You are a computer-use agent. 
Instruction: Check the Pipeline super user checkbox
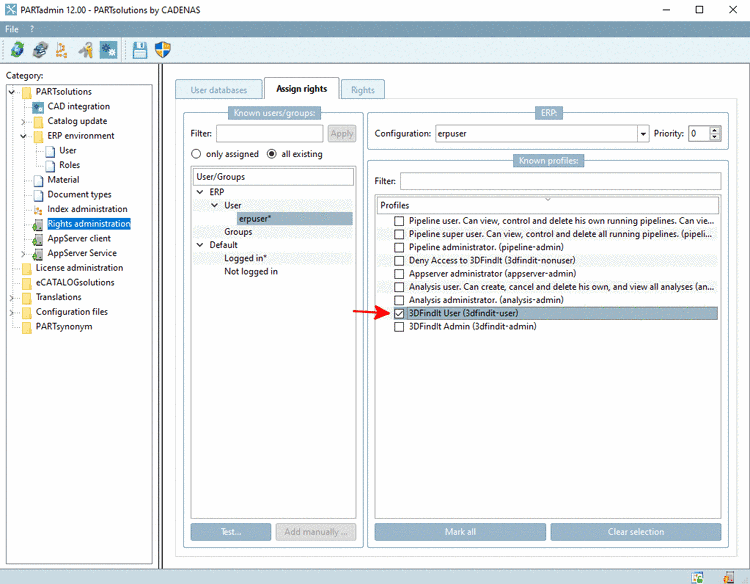pos(399,234)
